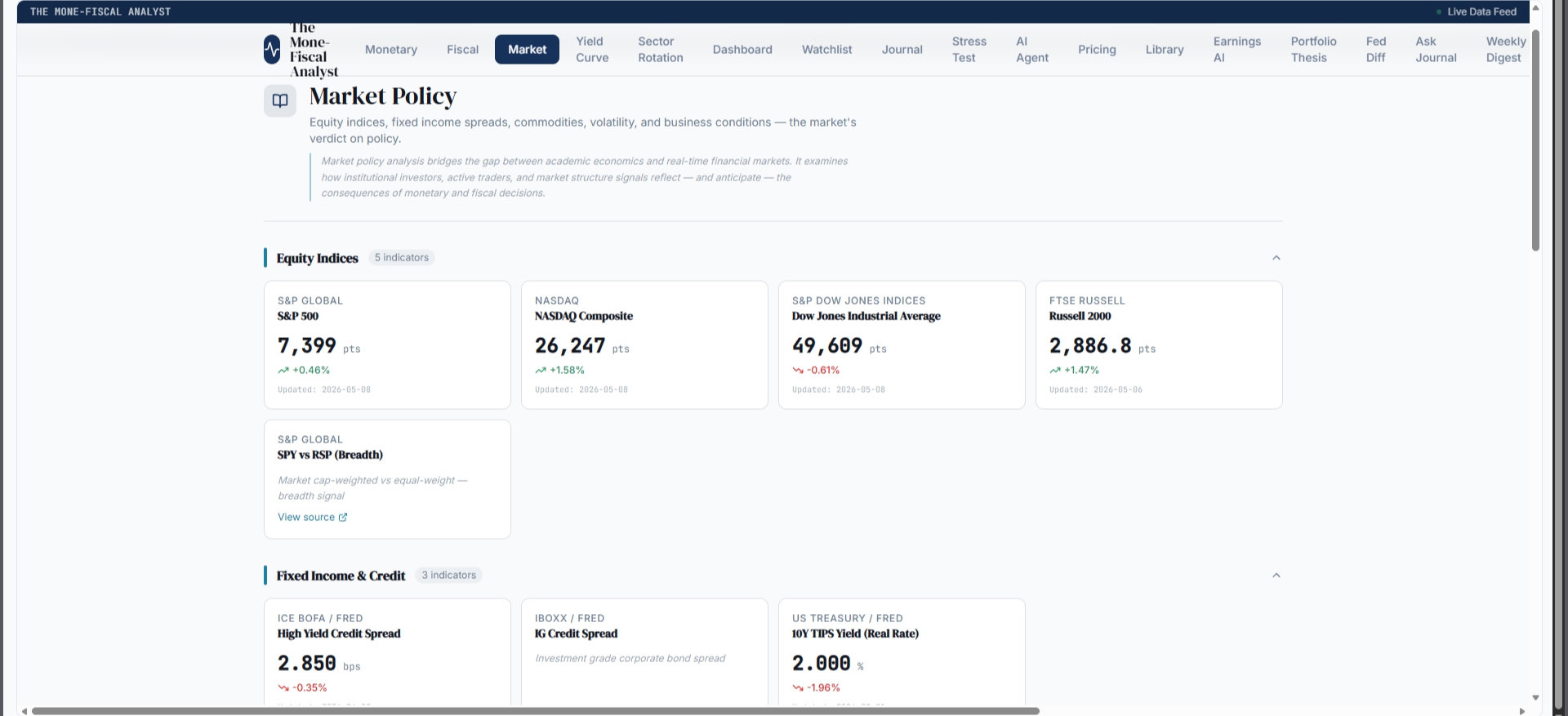Screen dimensions: 1568x716
Task: Click the uptrend arrow icon on NASDAQ Composite card
Action: pos(541,371)
